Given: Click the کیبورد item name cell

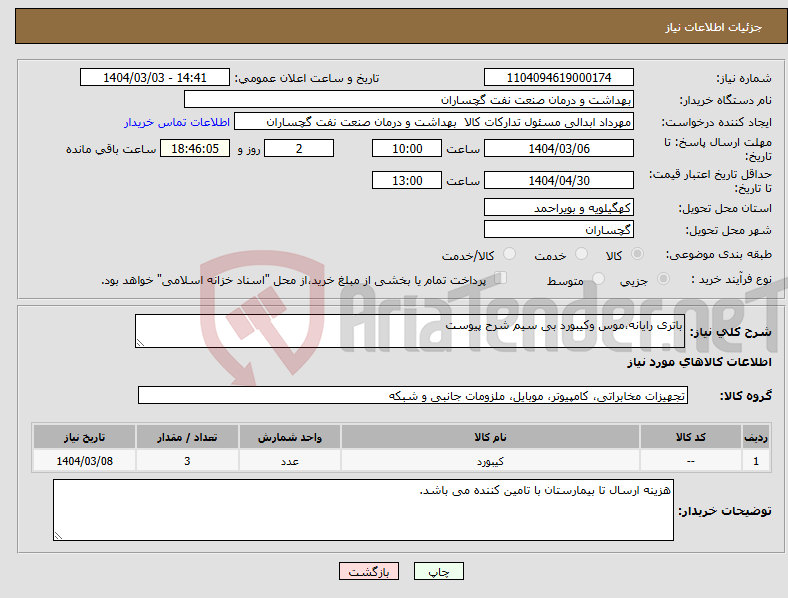Looking at the screenshot, I should click(x=490, y=461).
